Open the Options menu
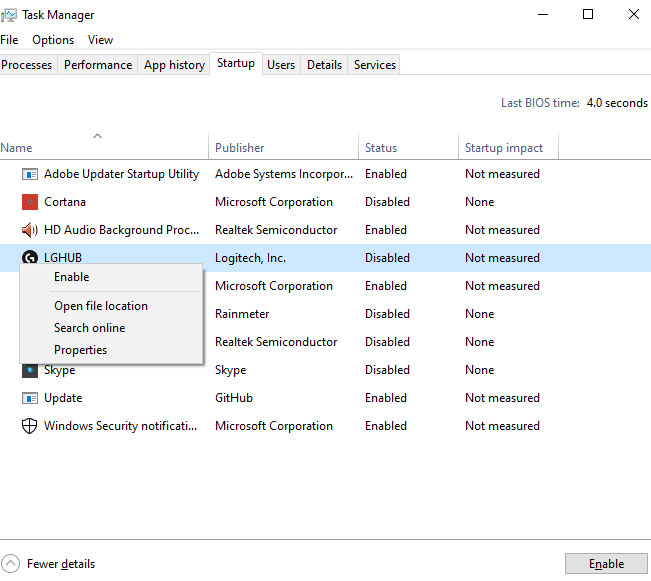 pyautogui.click(x=53, y=40)
